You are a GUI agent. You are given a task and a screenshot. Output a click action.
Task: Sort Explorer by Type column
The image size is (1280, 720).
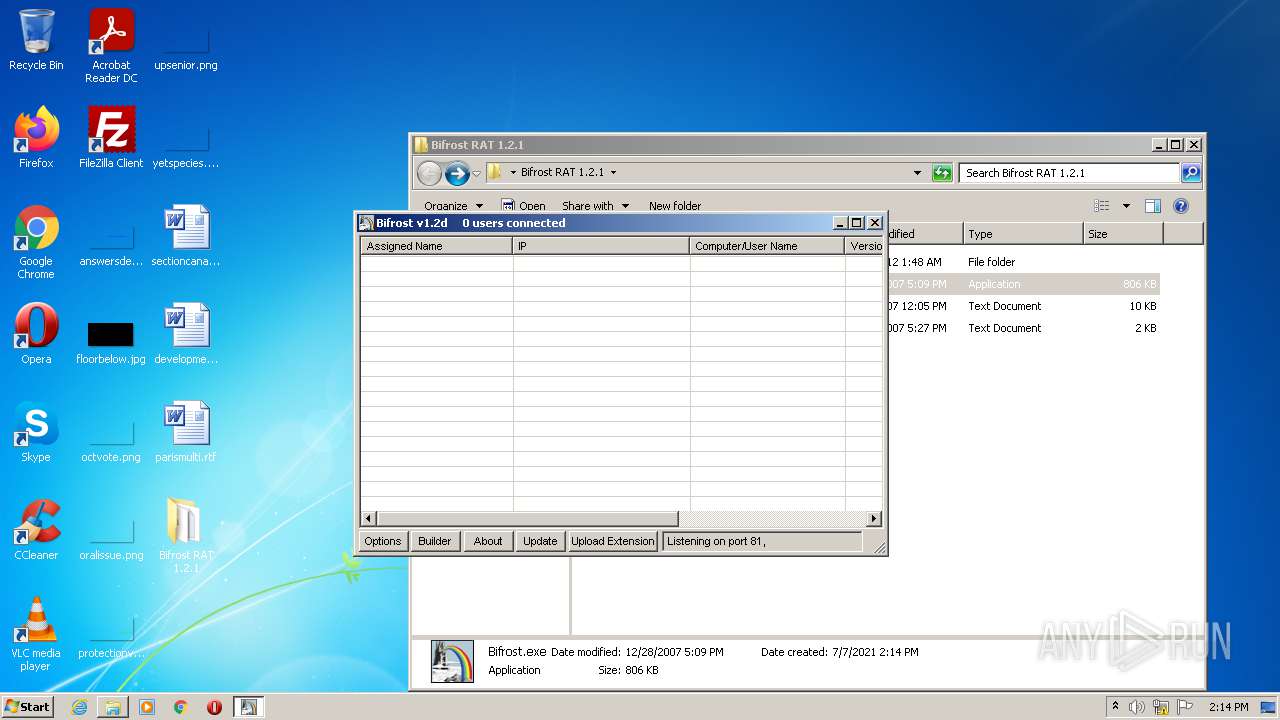1023,234
